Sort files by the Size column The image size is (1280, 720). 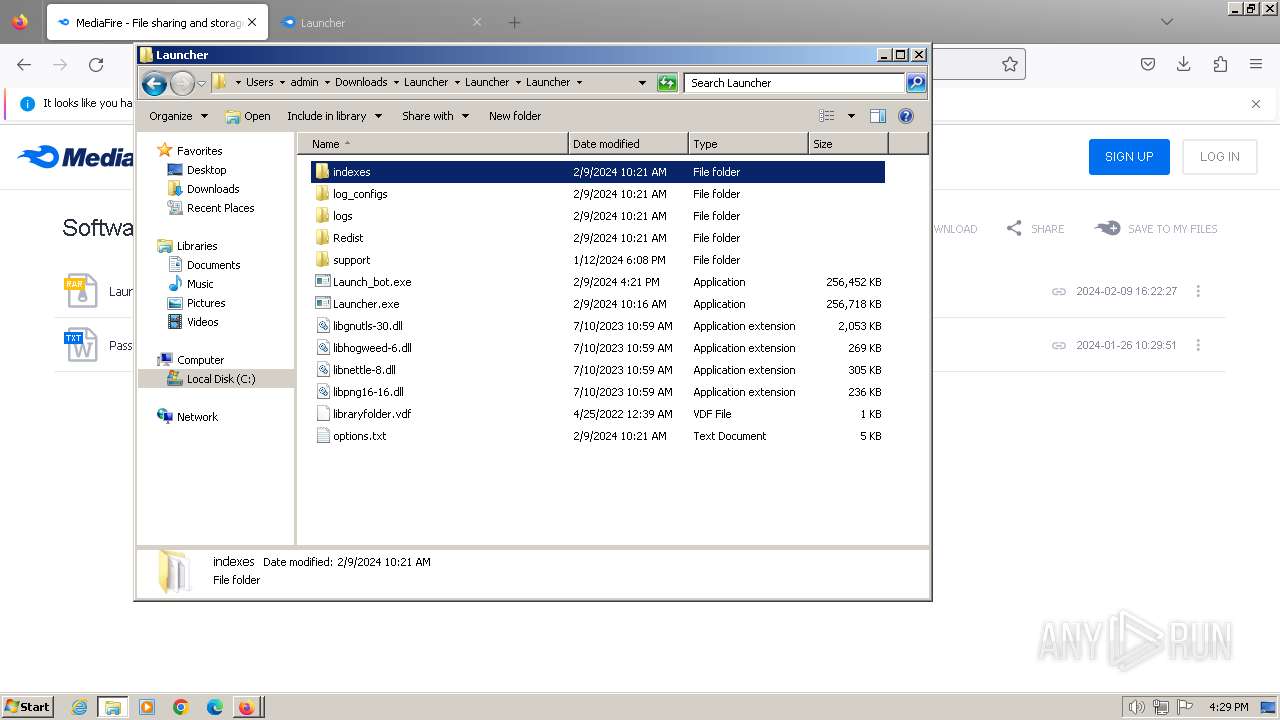pos(848,144)
